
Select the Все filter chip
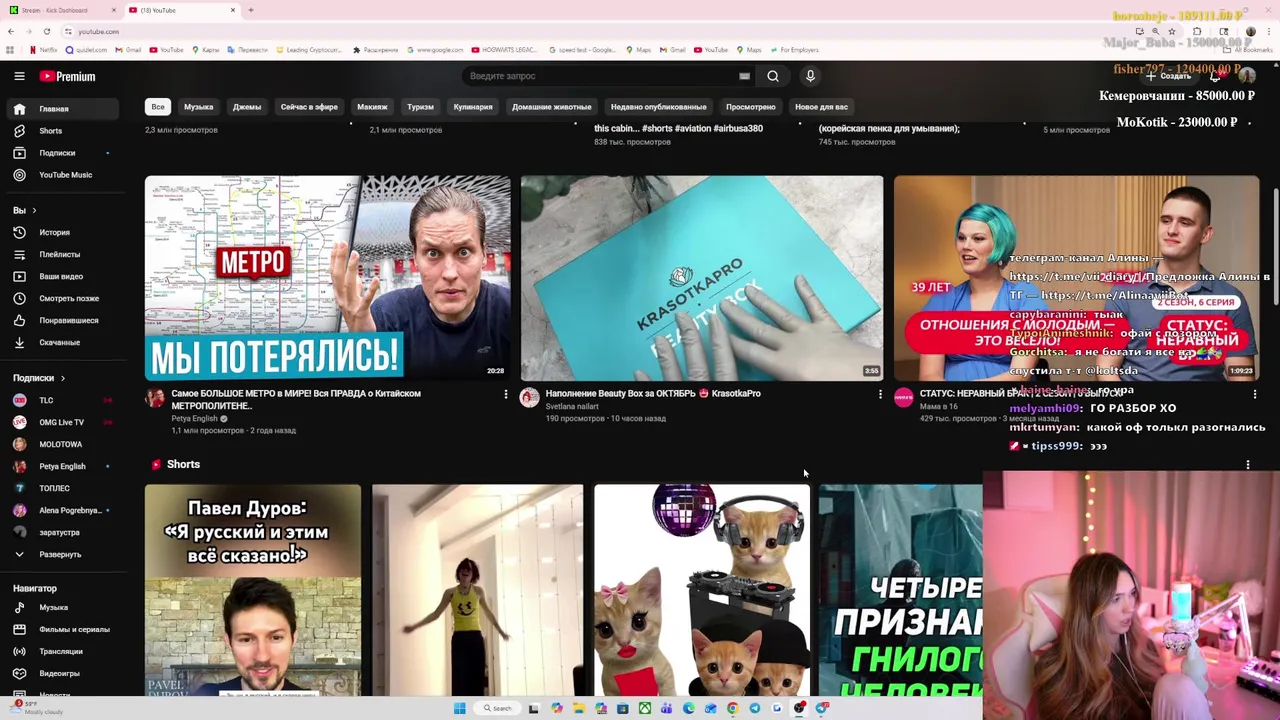coord(158,107)
